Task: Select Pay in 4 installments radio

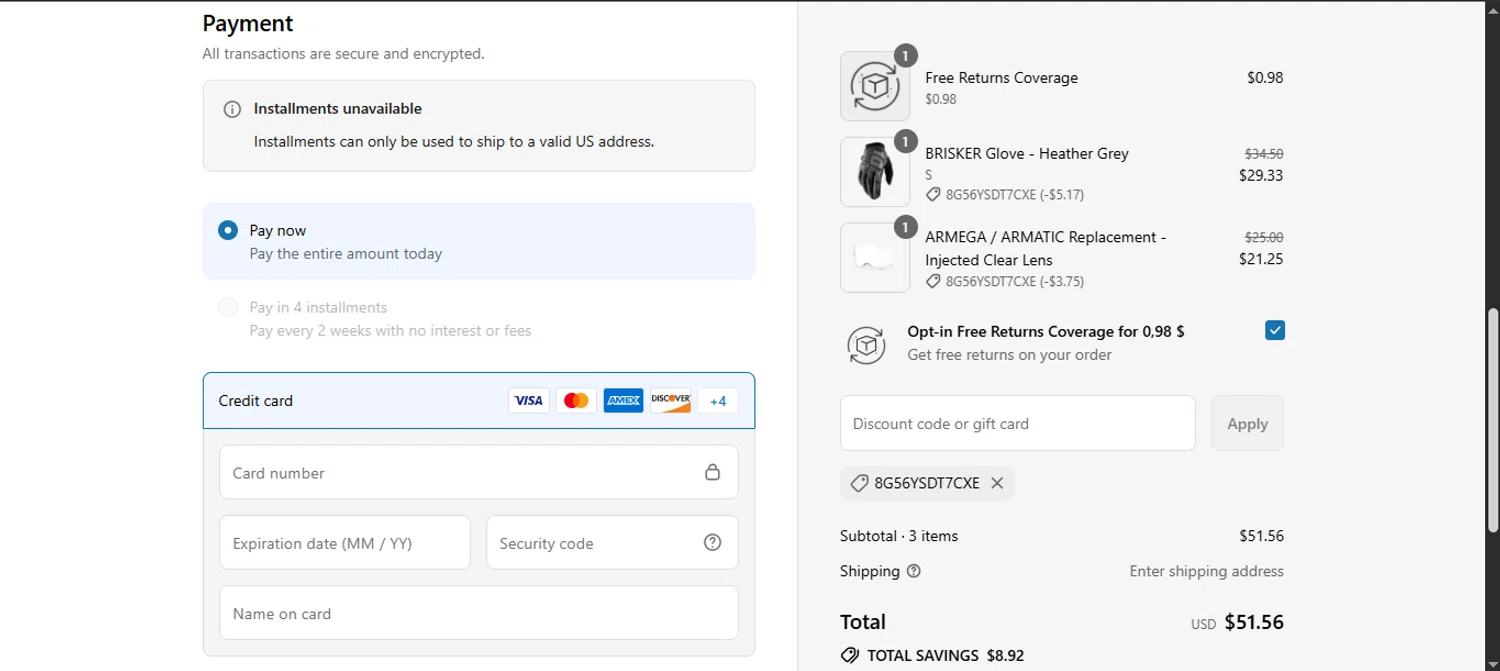Action: [x=228, y=308]
